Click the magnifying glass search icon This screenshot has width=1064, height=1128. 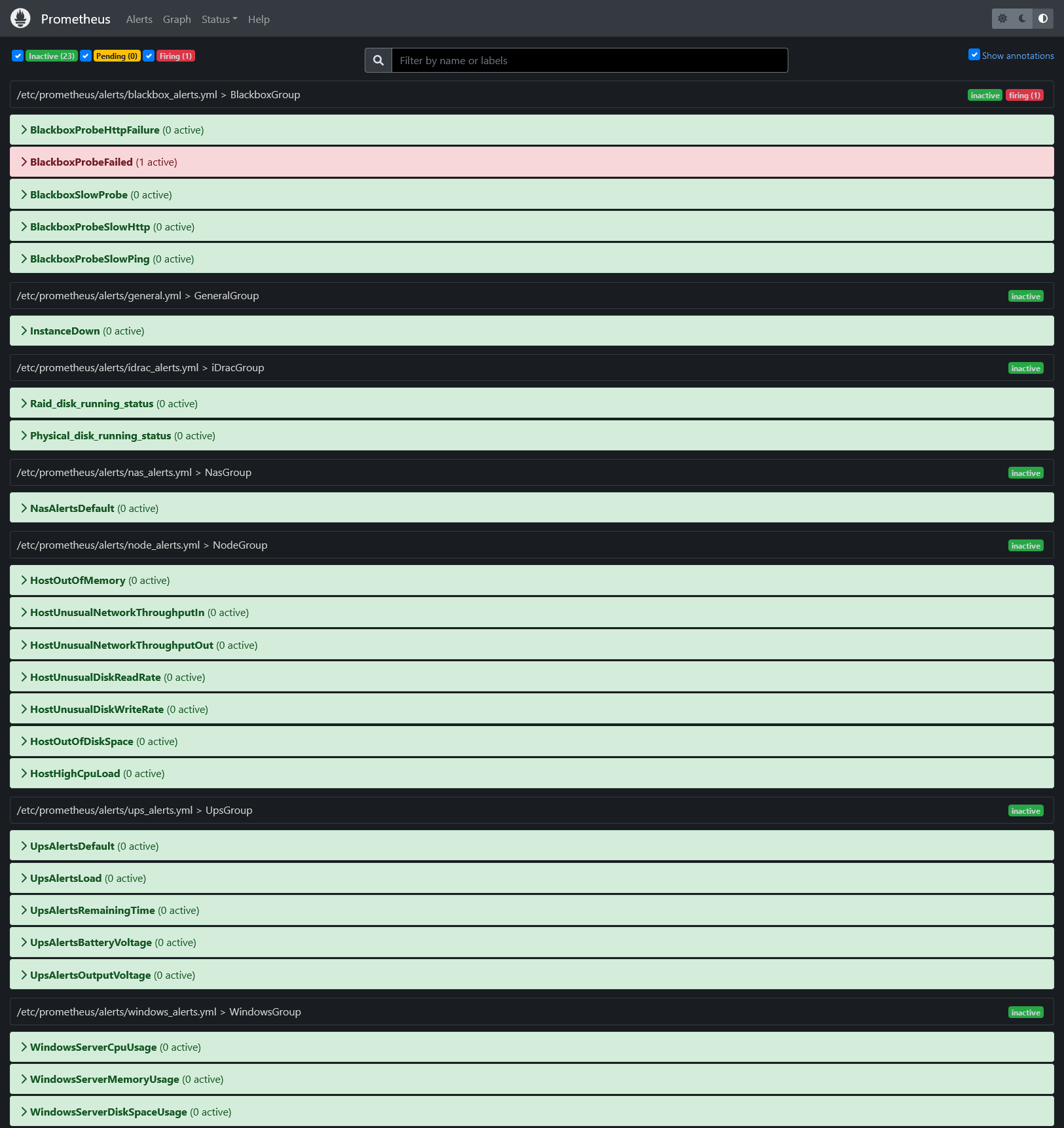point(378,60)
